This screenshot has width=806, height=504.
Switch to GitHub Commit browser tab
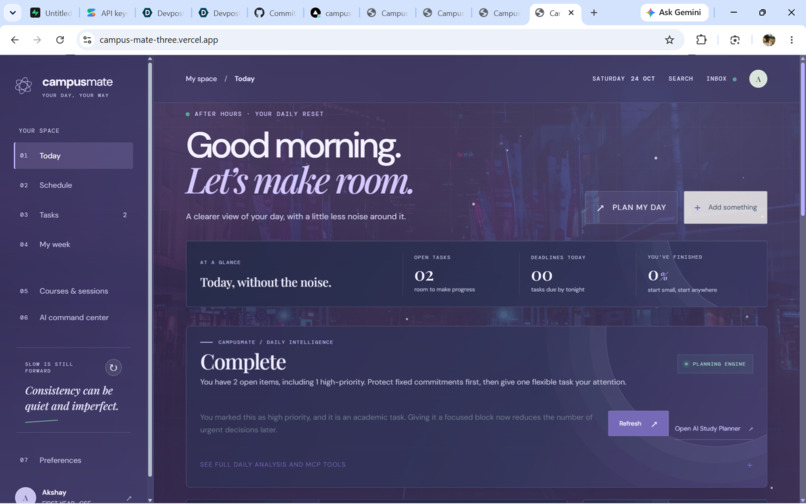[276, 13]
